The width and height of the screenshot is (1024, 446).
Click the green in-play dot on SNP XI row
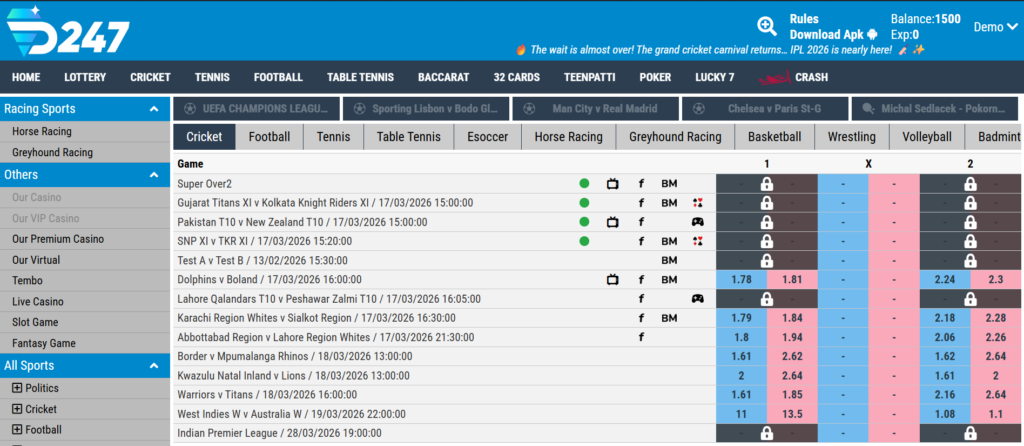tap(584, 241)
